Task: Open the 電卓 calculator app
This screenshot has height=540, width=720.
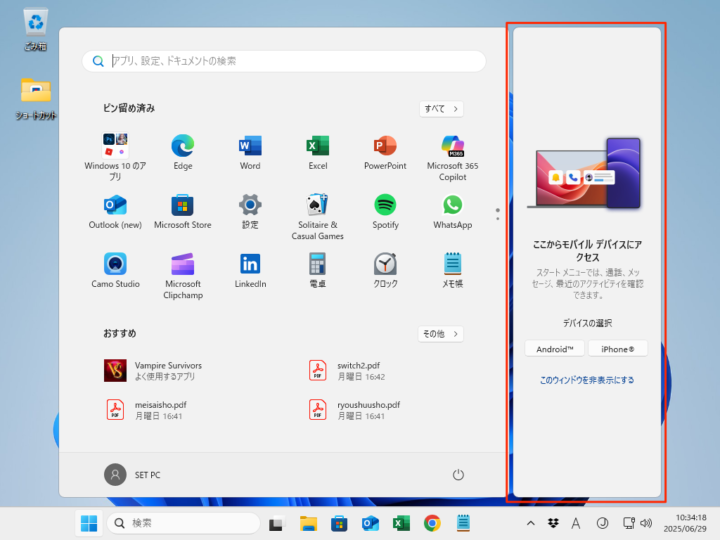Action: click(318, 270)
